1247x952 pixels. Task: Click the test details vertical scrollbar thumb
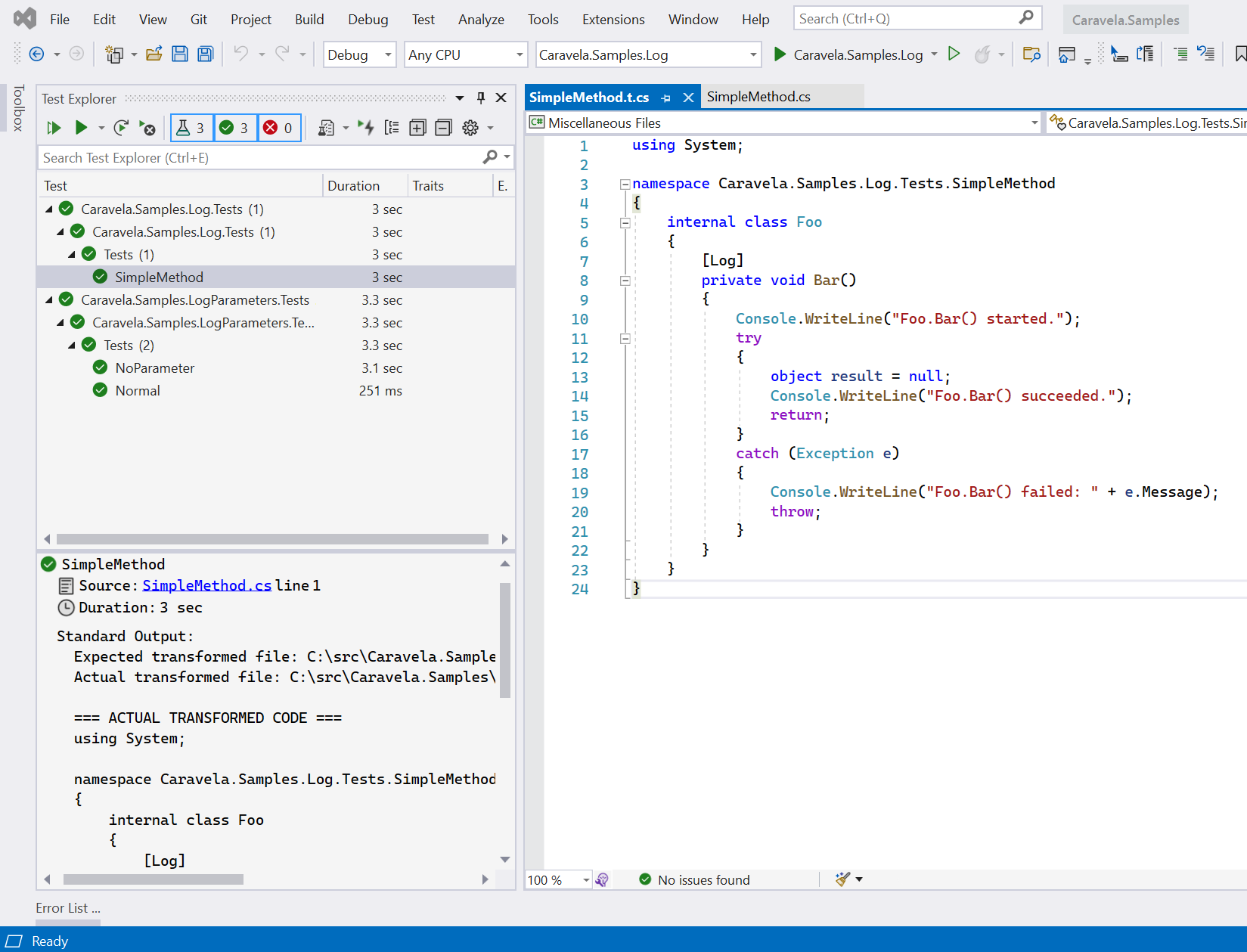505,640
